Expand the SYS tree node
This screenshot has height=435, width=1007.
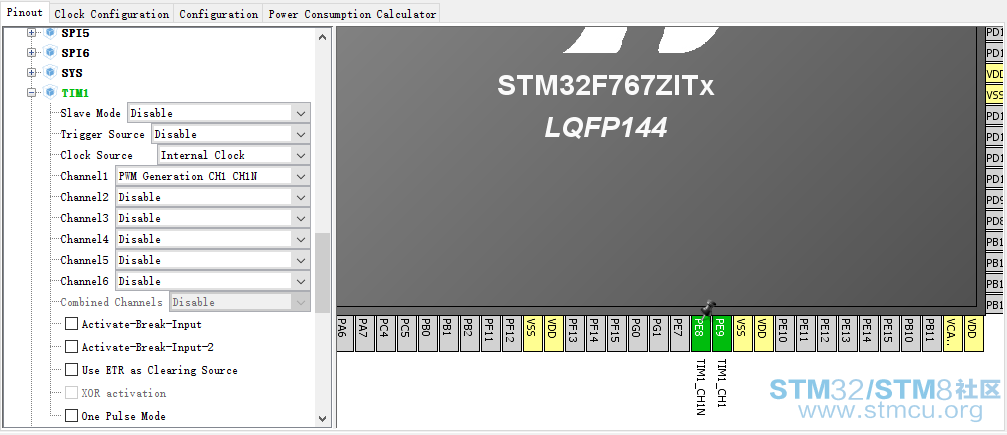(31, 73)
